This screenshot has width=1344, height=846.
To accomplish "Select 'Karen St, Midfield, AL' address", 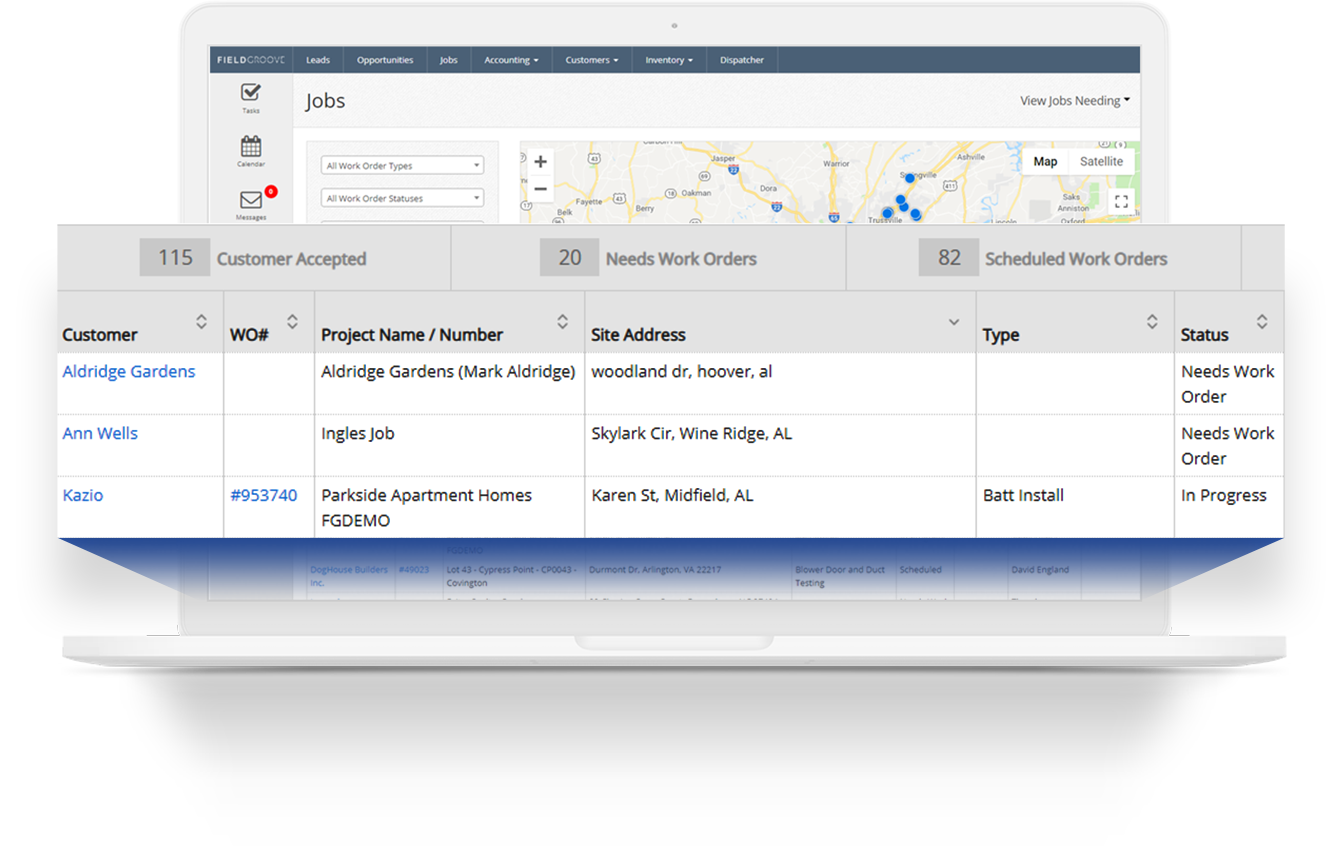I will pos(672,495).
